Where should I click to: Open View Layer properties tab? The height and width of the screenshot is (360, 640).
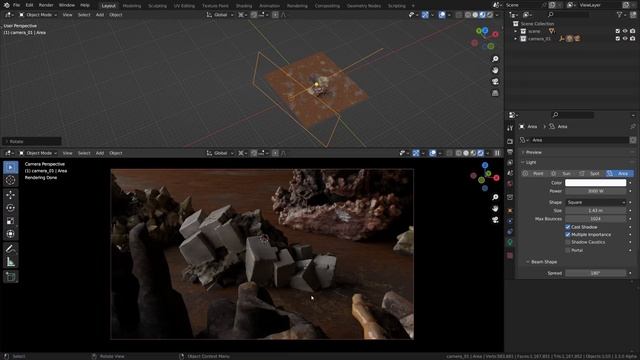510,162
